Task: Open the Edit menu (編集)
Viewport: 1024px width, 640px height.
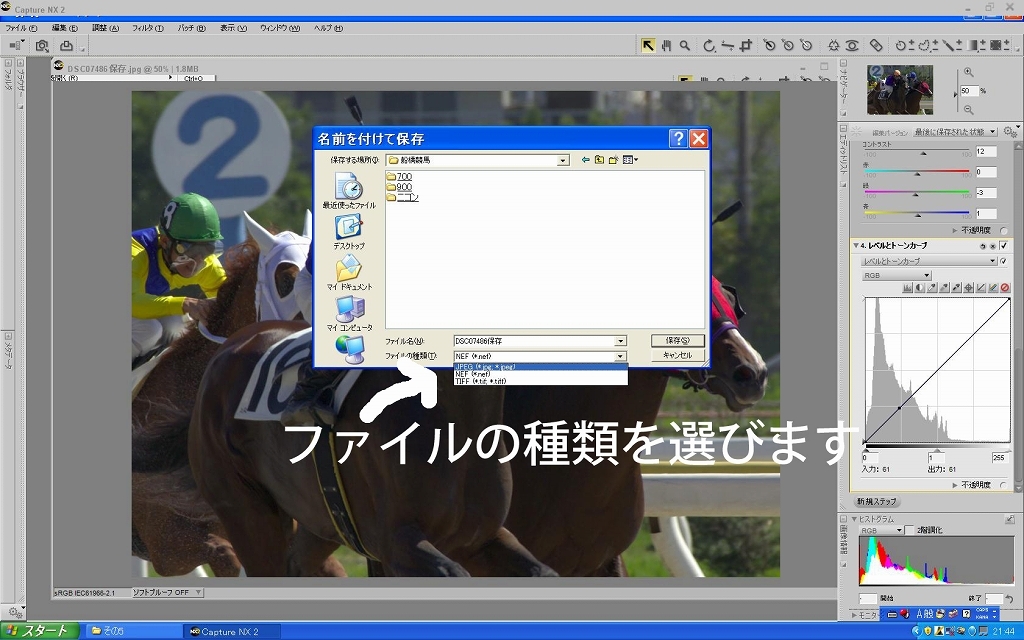Action: (65, 28)
